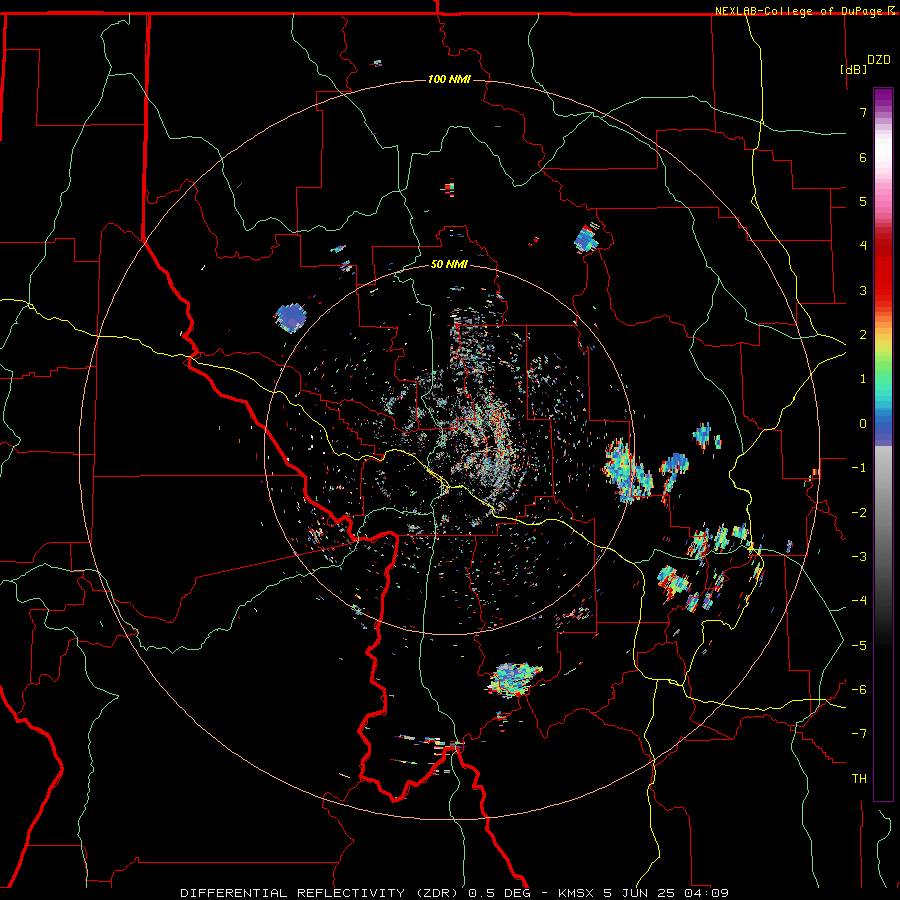900x900 pixels.
Task: Click the red band of the color bar
Action: pos(883,270)
